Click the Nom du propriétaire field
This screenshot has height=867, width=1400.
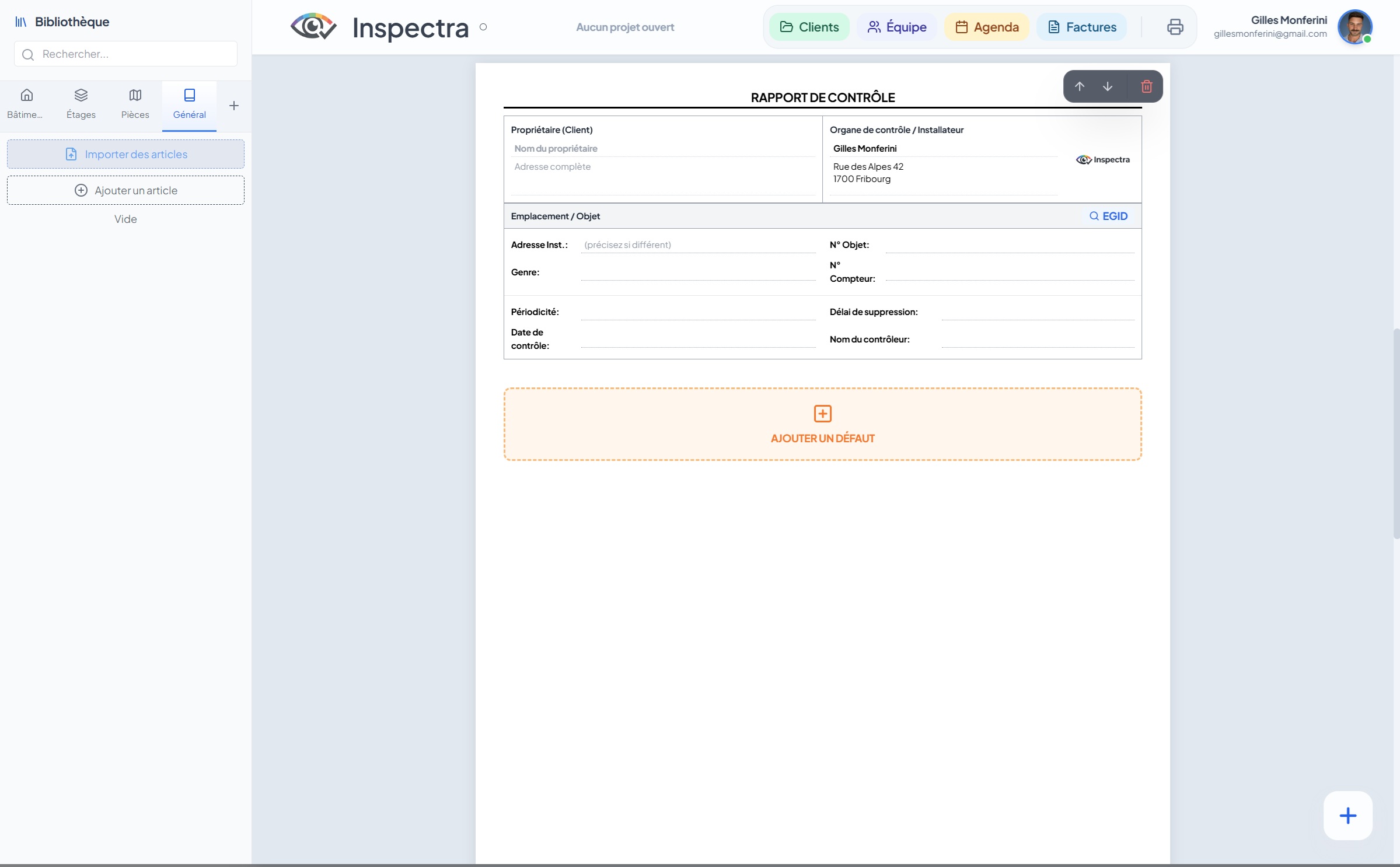tap(662, 149)
